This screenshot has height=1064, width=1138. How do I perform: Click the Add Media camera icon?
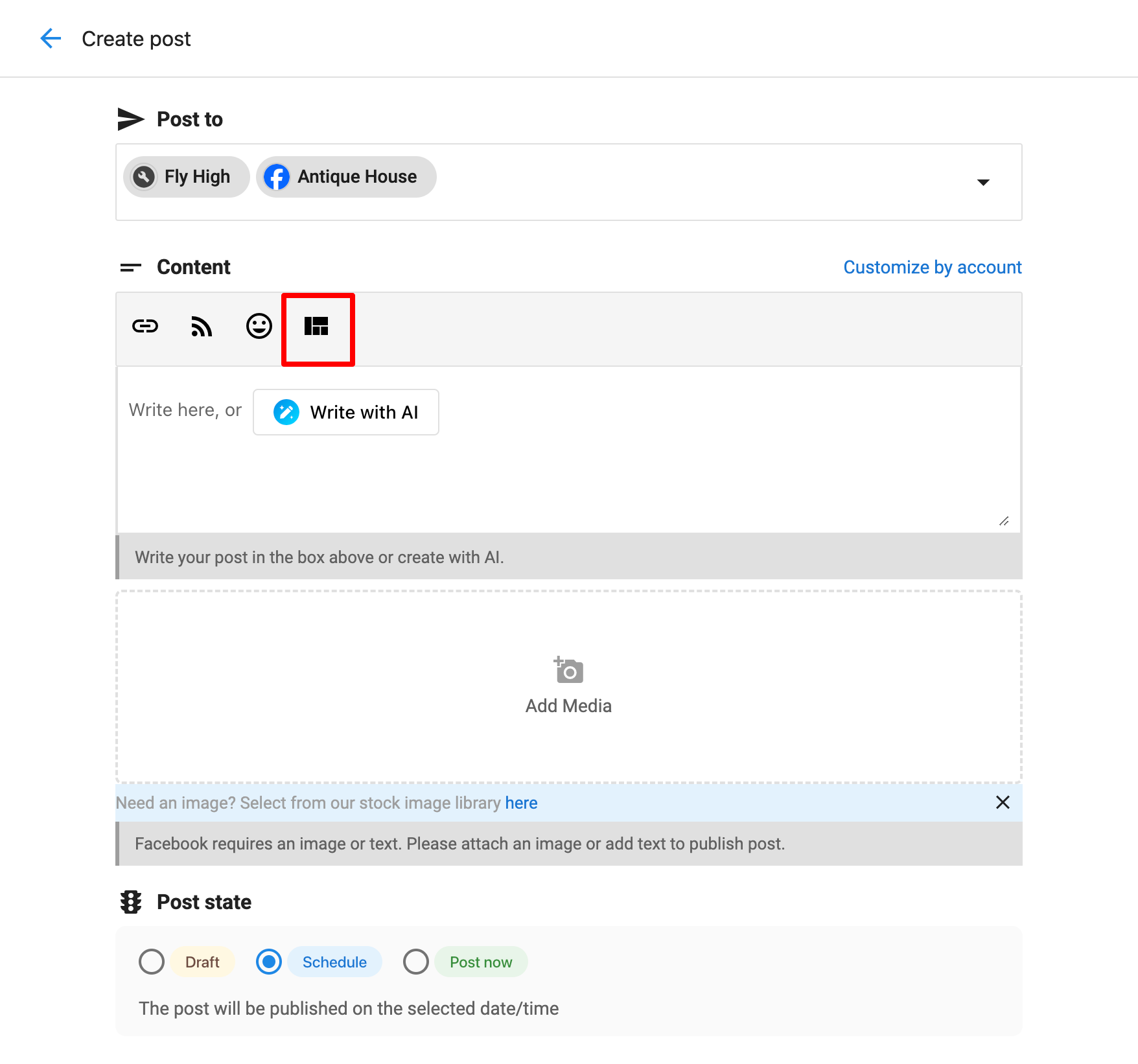569,671
